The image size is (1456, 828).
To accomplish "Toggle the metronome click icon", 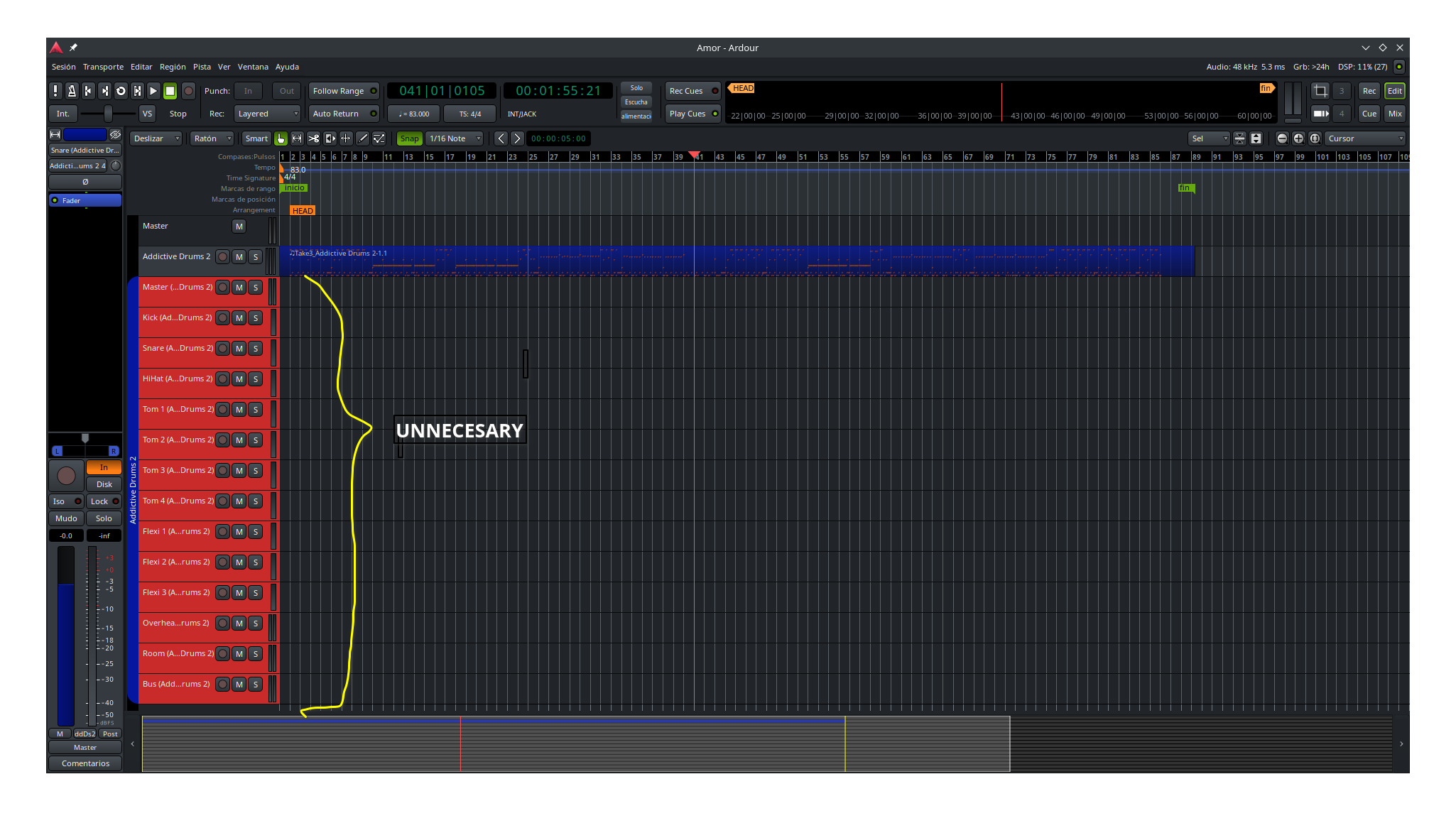I will (72, 91).
